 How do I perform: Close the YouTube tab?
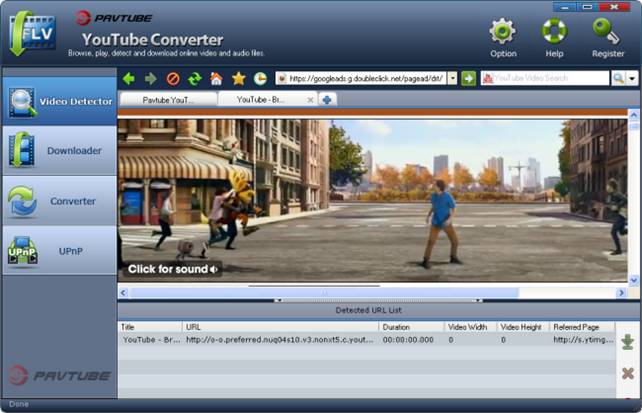[x=310, y=100]
